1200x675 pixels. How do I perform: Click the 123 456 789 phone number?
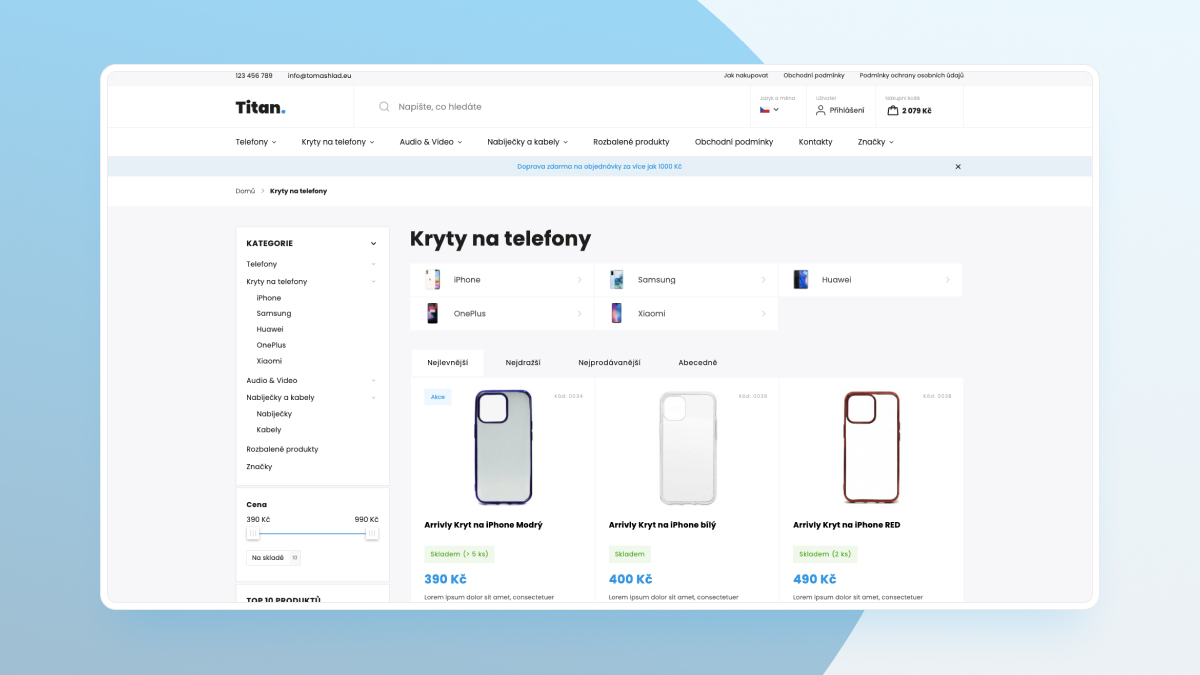point(254,76)
